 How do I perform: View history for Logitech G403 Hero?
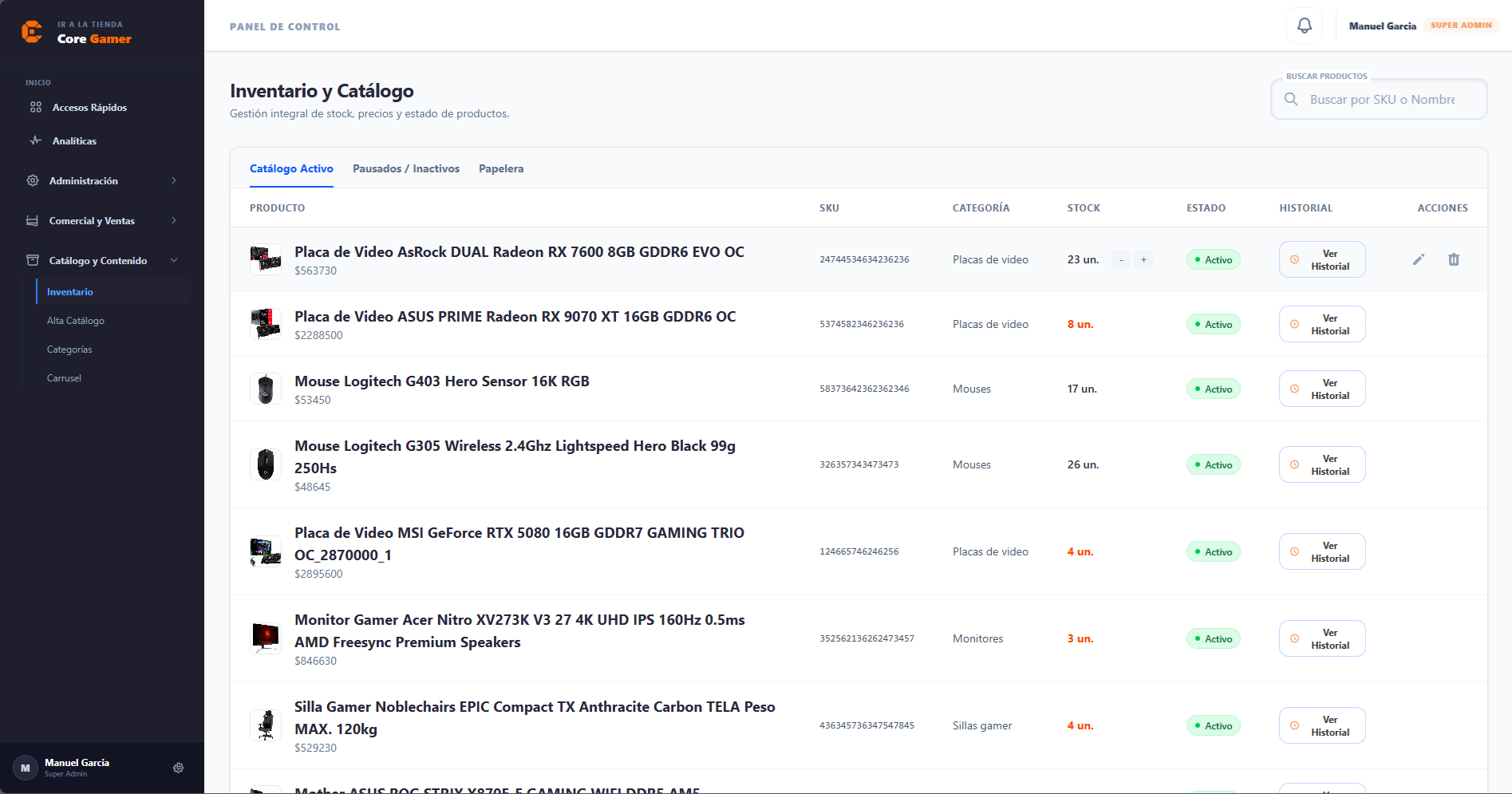pyautogui.click(x=1322, y=389)
